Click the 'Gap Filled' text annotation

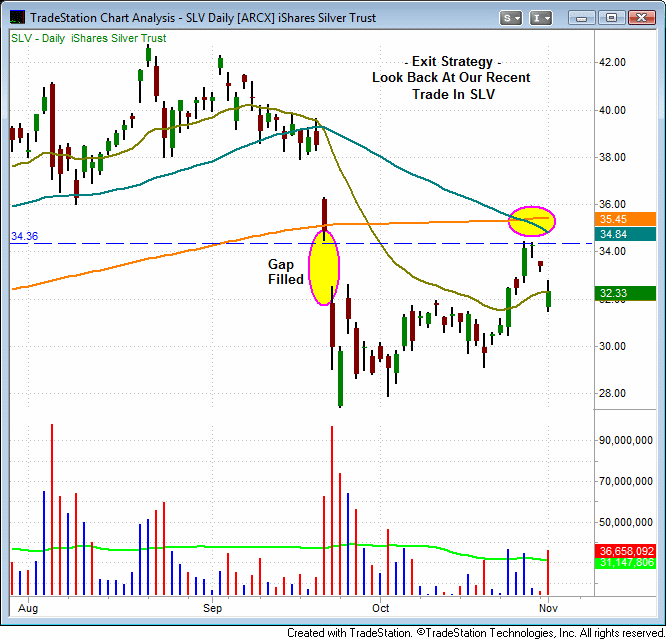[x=286, y=272]
